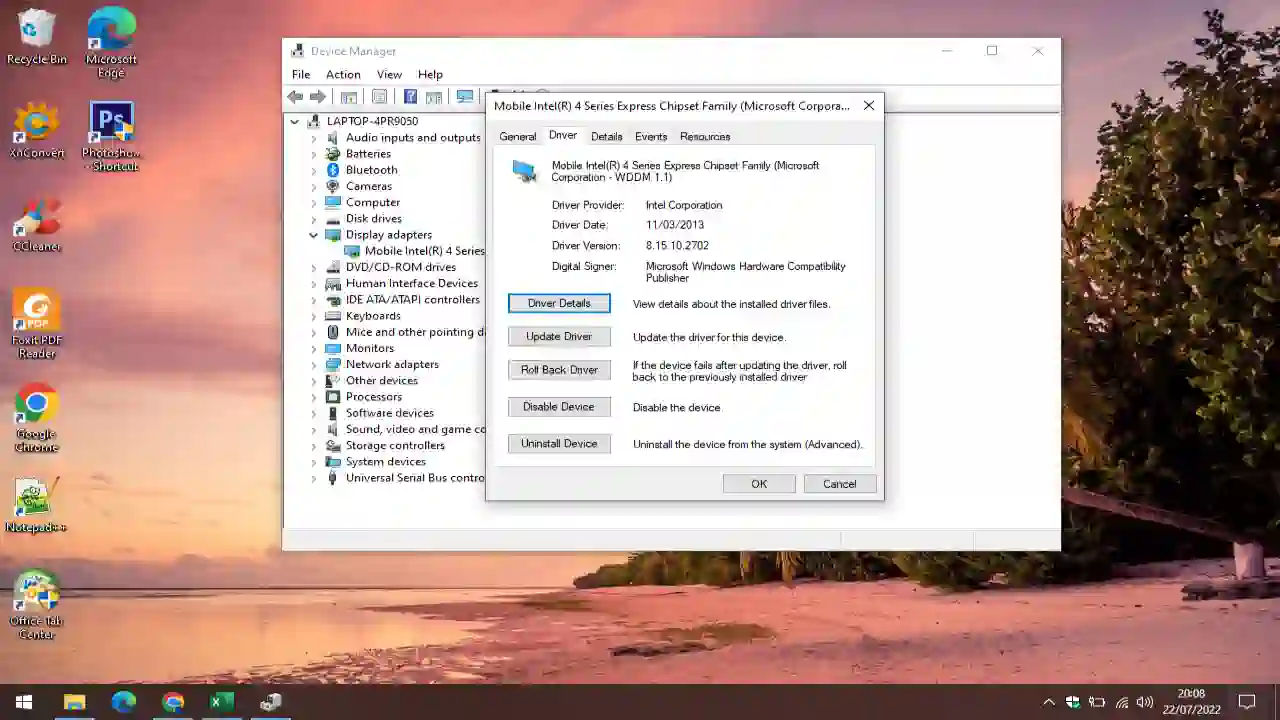Switch to the Events tab

651,137
